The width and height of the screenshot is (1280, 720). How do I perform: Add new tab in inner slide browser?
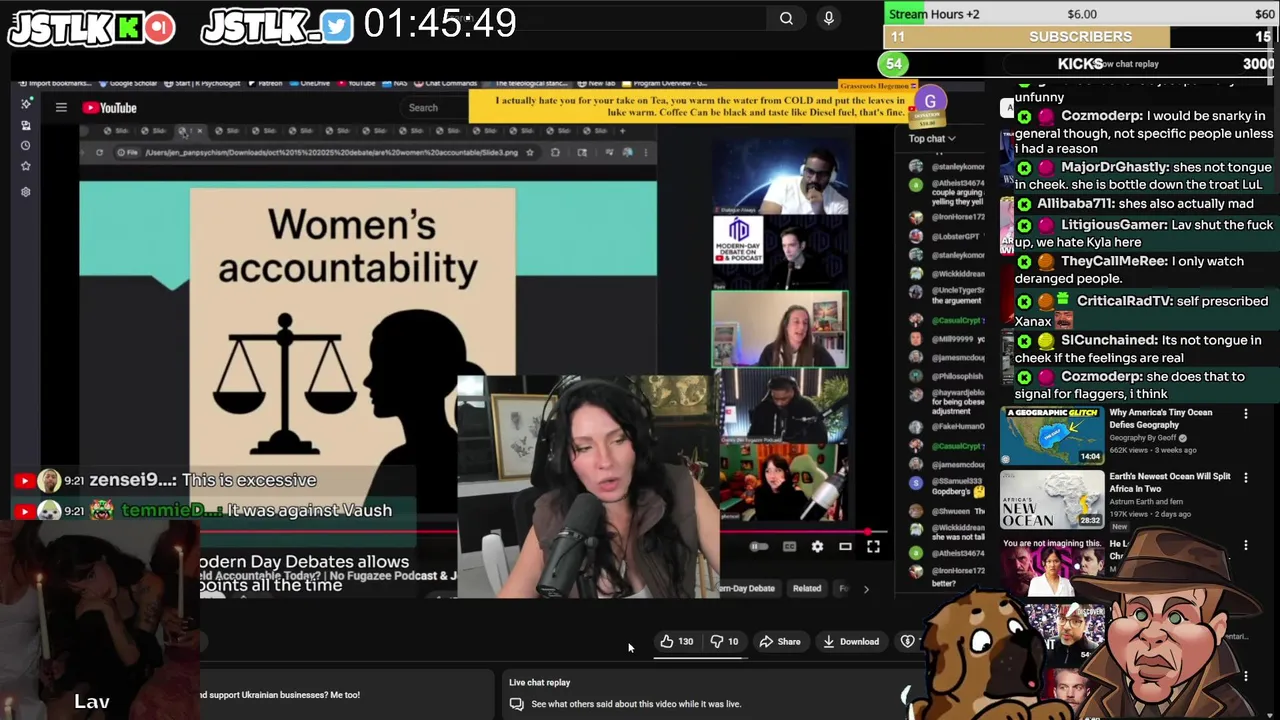coord(622,131)
